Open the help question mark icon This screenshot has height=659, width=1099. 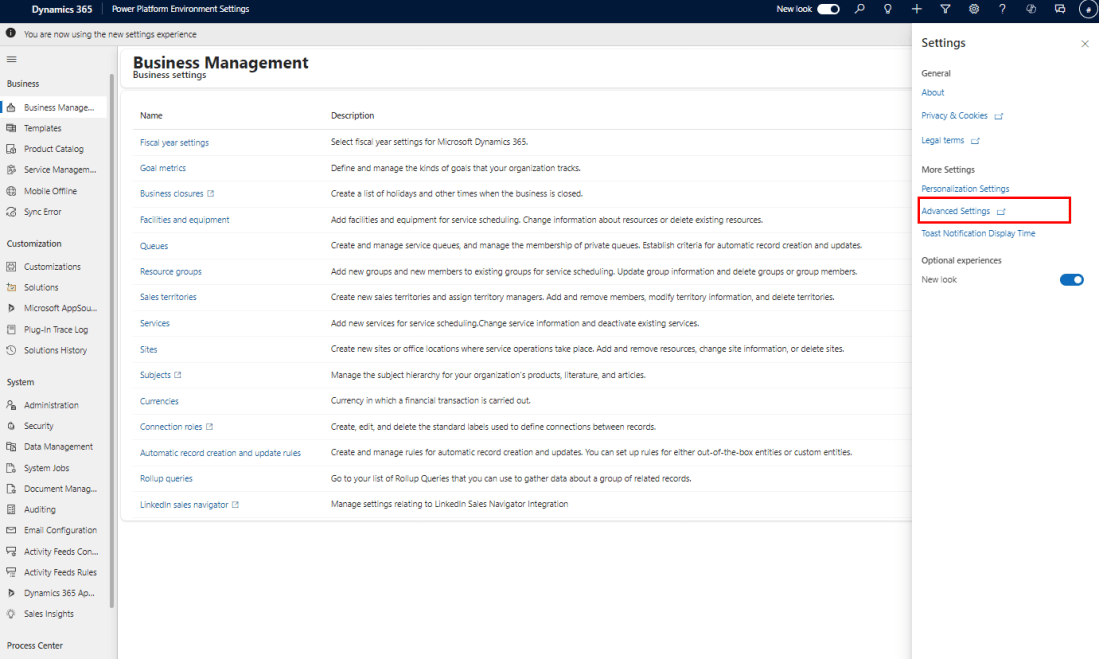pyautogui.click(x=1002, y=9)
